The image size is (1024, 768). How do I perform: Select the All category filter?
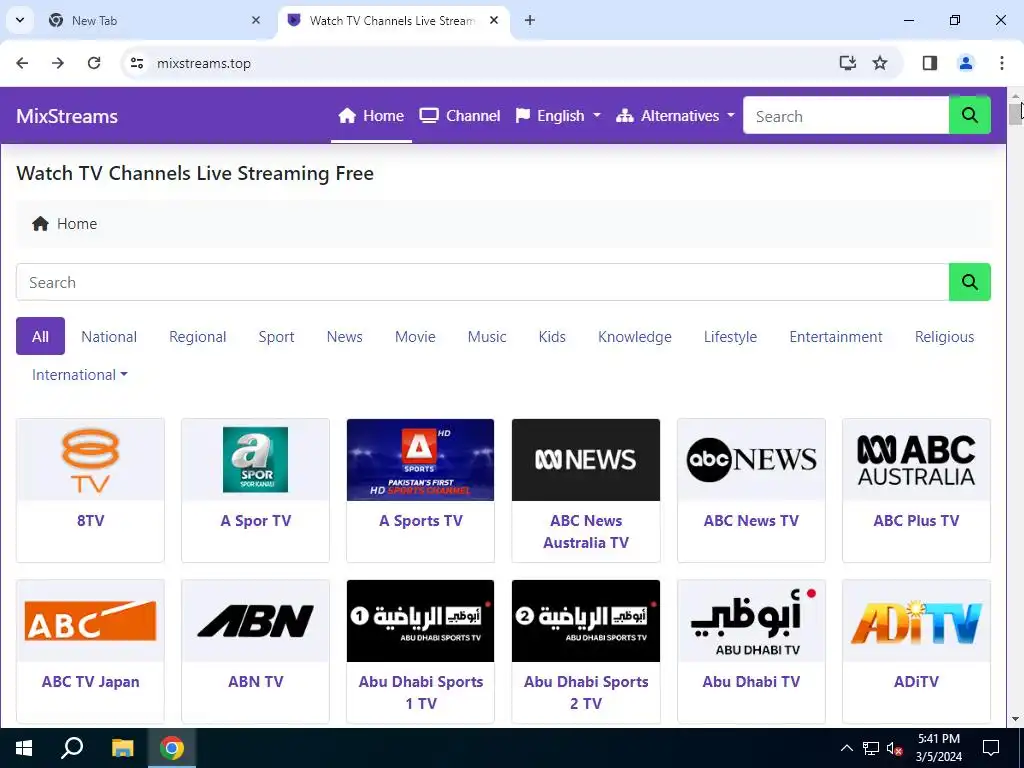(x=40, y=336)
